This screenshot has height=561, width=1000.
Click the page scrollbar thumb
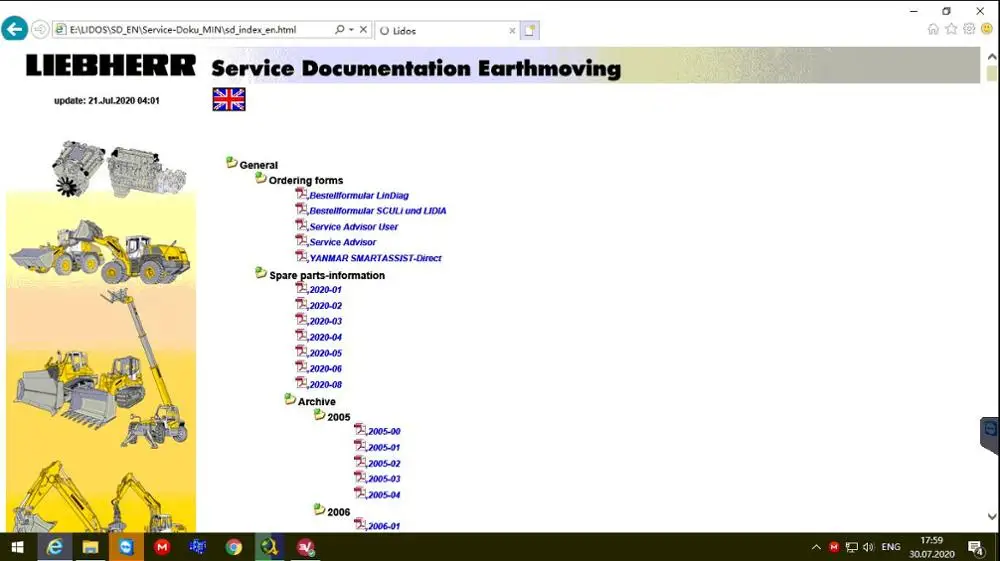(992, 73)
